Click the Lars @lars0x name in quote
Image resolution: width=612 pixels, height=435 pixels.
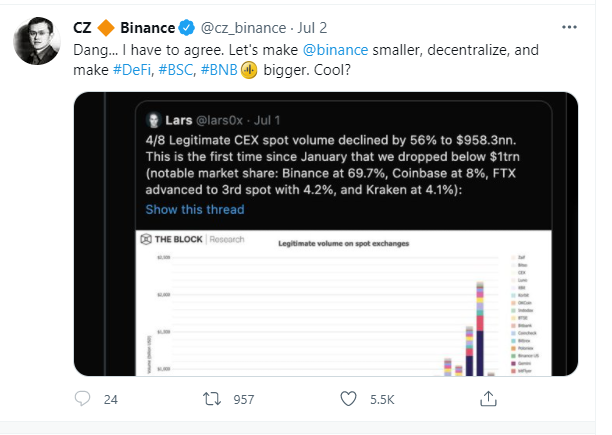point(204,120)
